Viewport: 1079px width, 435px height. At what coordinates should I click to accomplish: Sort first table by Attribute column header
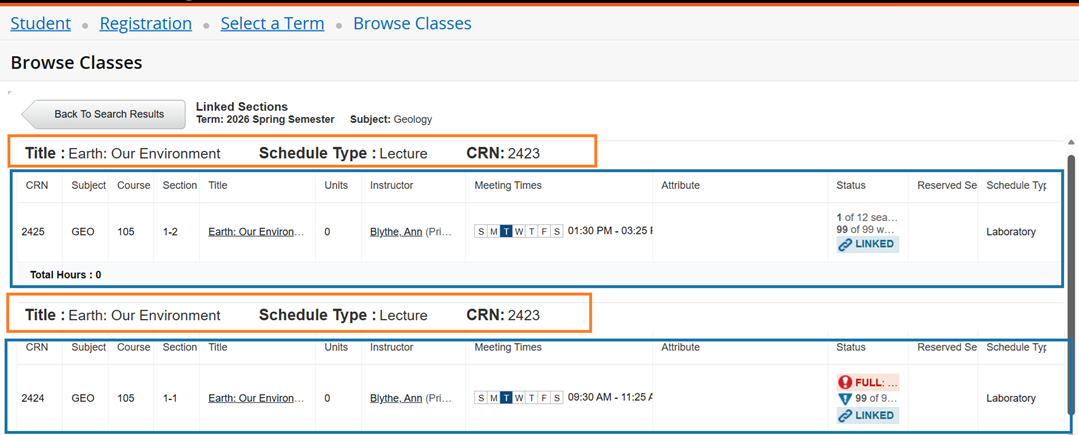coord(681,185)
